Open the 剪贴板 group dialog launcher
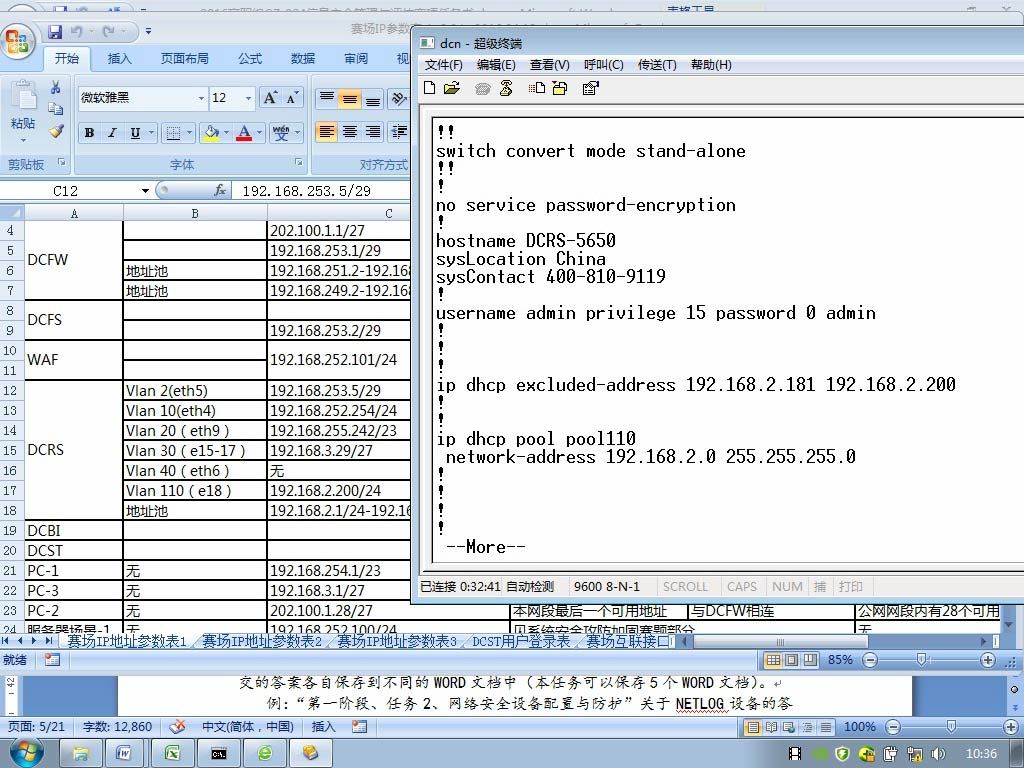 click(61, 162)
